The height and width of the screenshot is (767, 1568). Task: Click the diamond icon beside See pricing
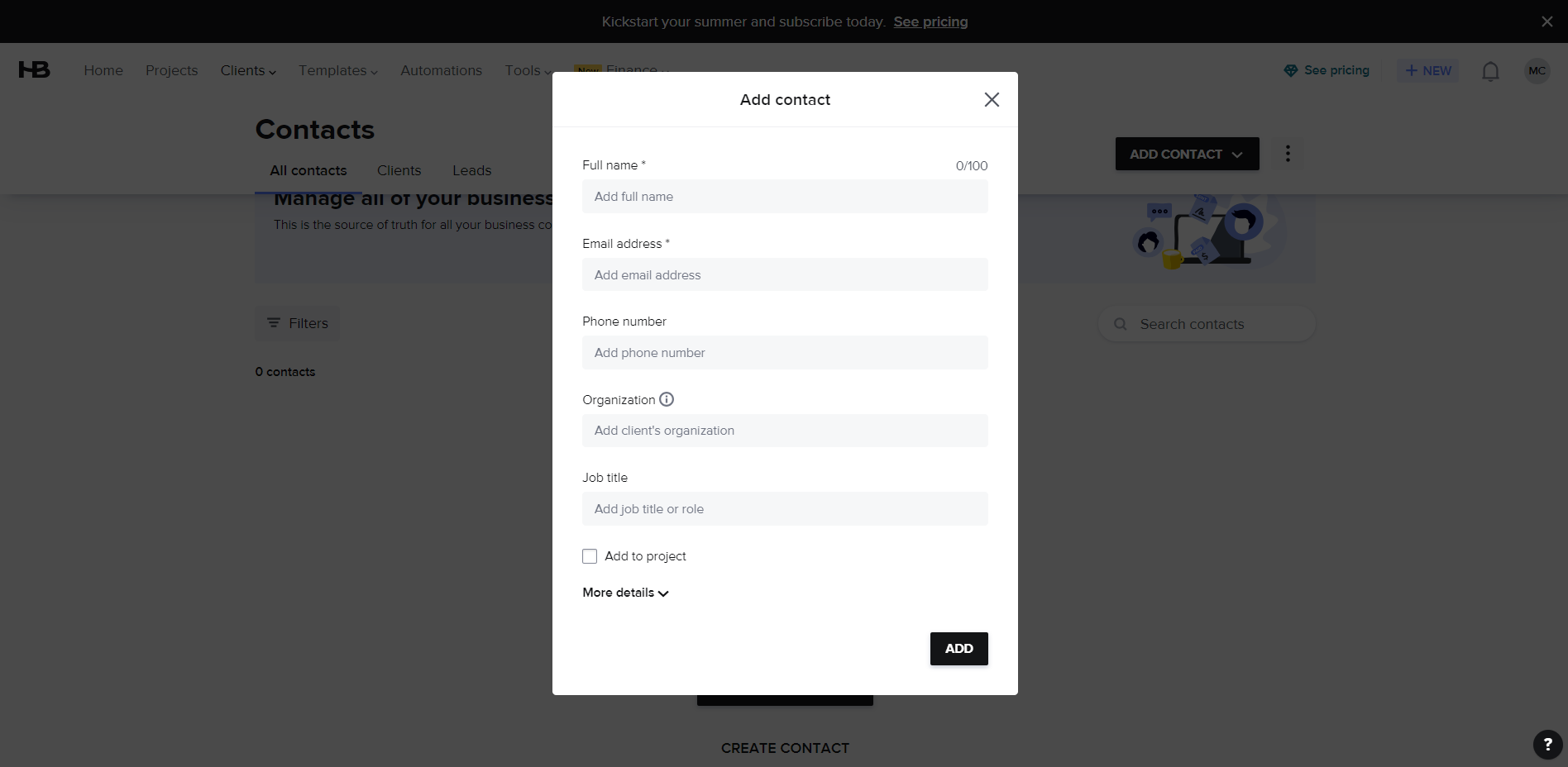point(1290,70)
